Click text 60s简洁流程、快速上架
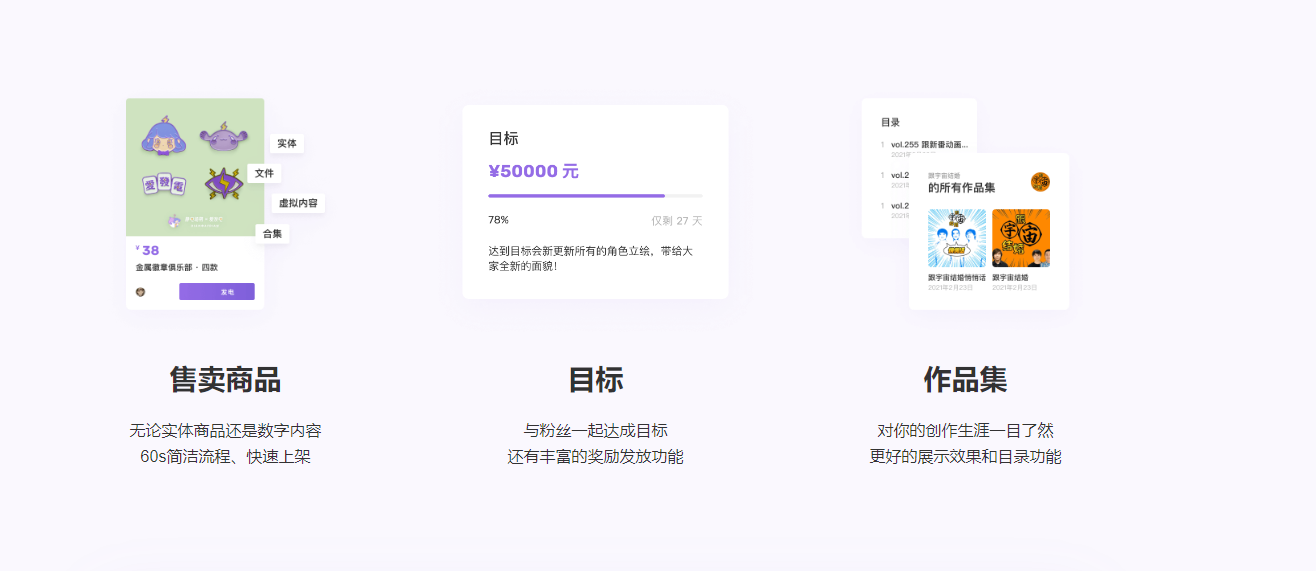Screen dimensions: 1316x571 [x=225, y=457]
